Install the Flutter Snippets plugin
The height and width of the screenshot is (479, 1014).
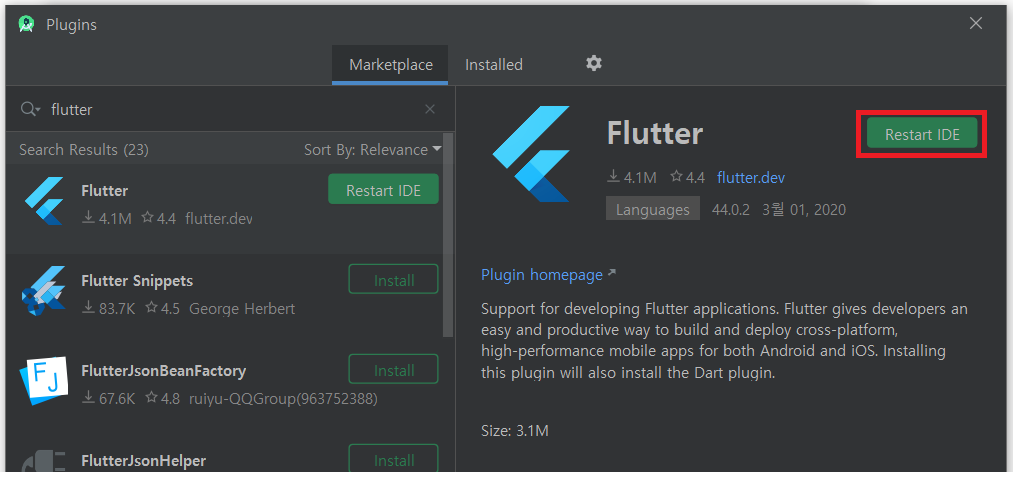pyautogui.click(x=394, y=281)
